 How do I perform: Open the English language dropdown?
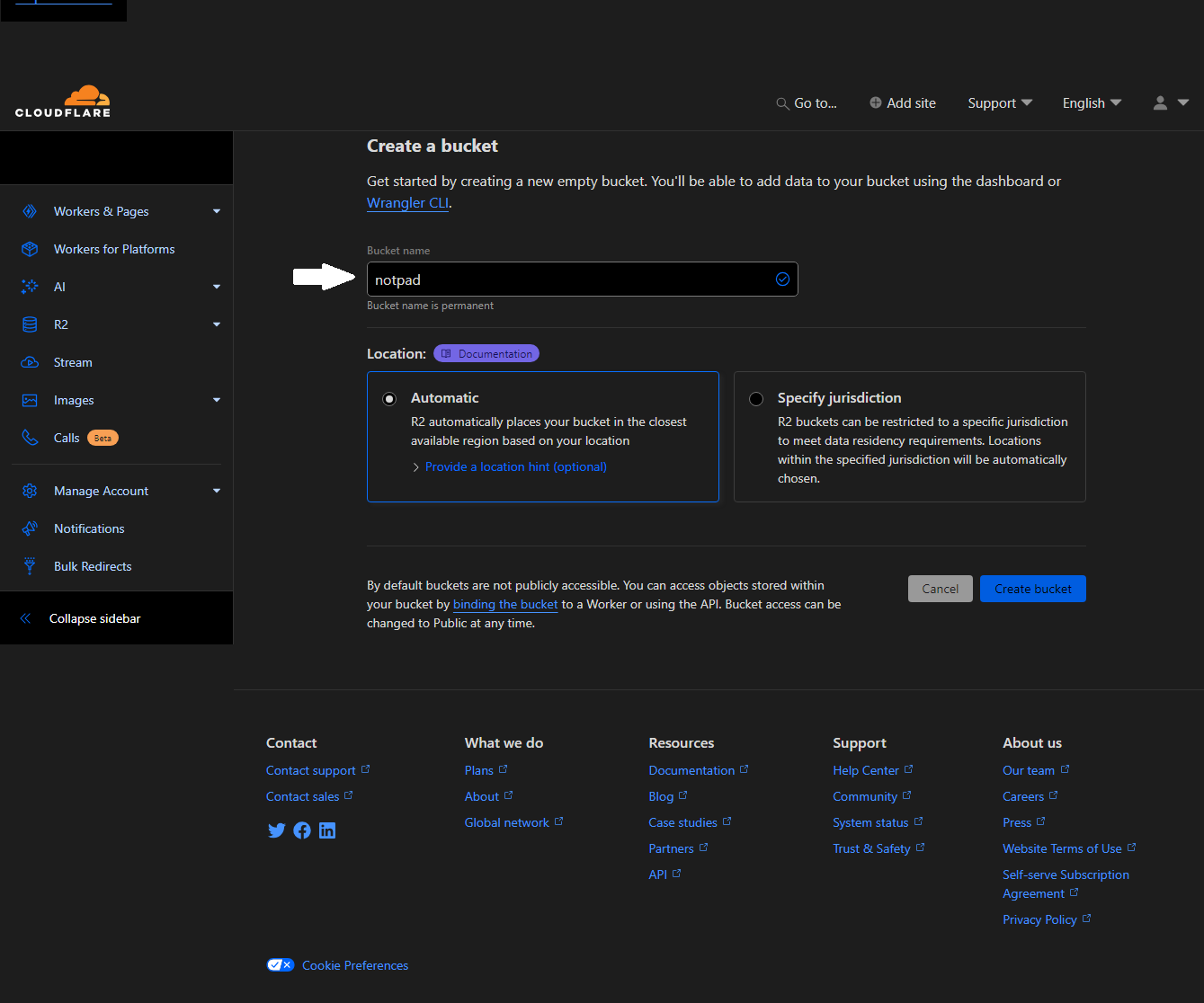click(x=1092, y=103)
